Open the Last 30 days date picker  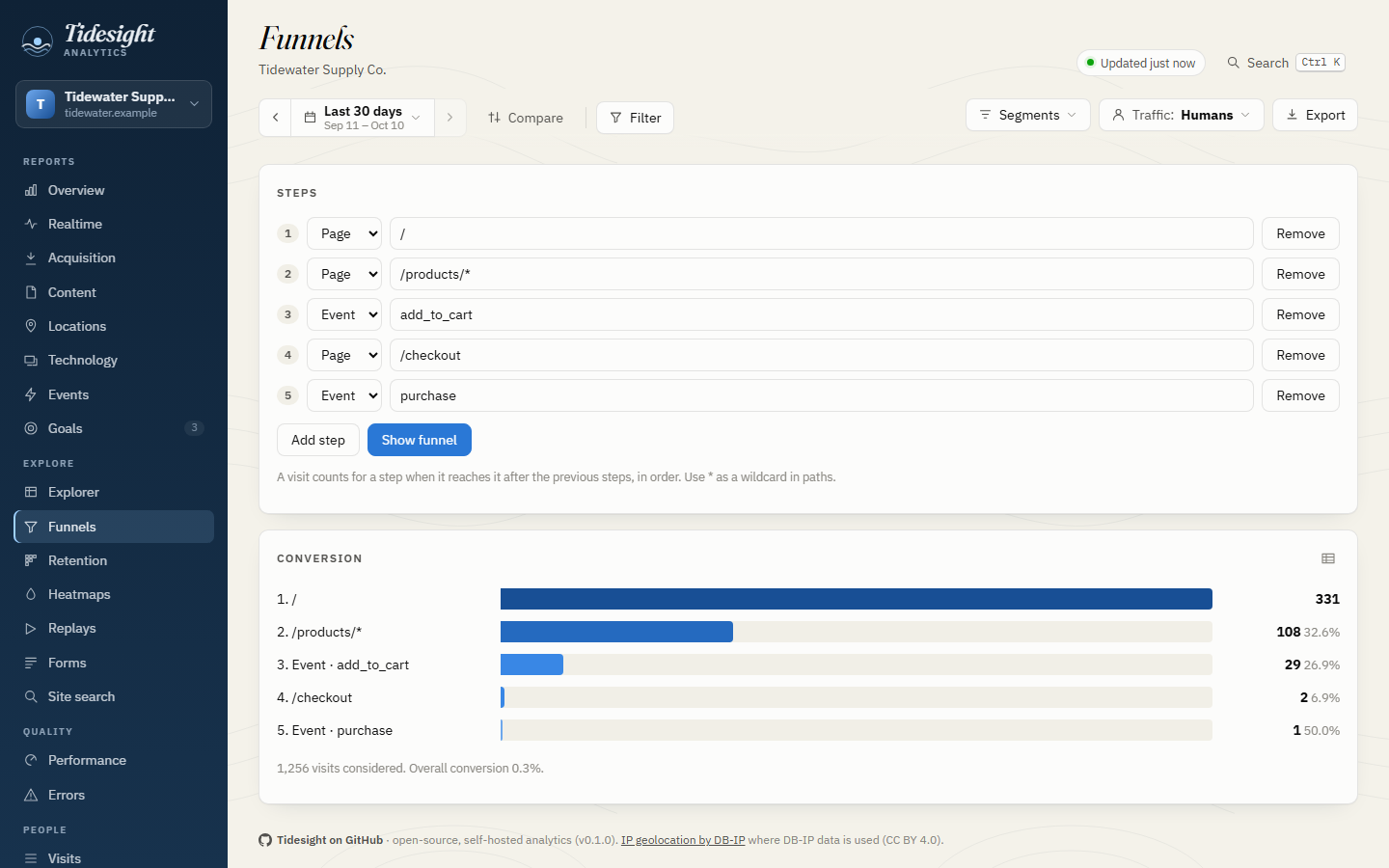pos(363,118)
